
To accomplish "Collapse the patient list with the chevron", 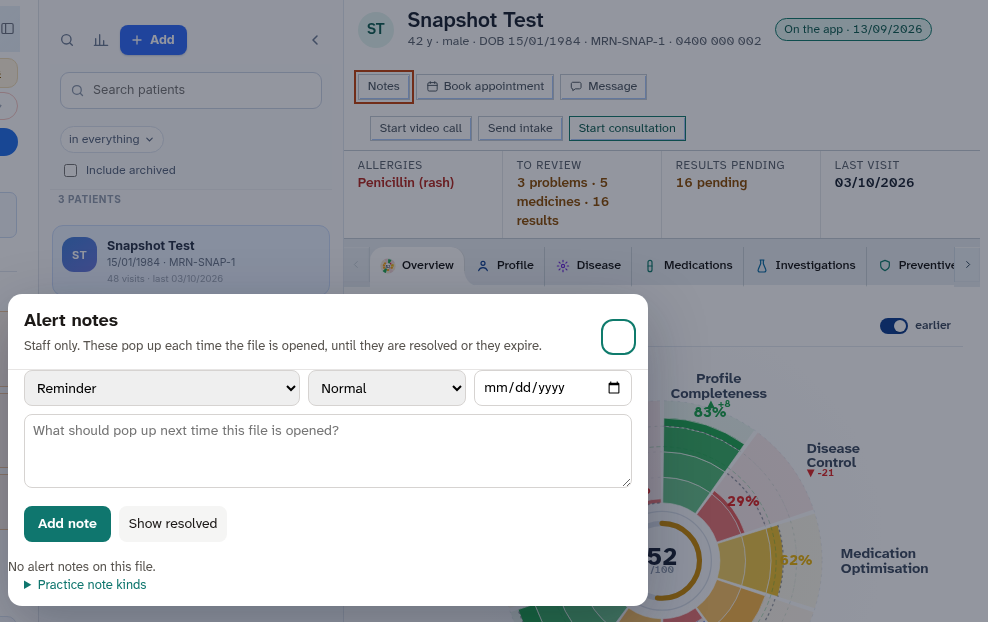I will click(x=315, y=40).
